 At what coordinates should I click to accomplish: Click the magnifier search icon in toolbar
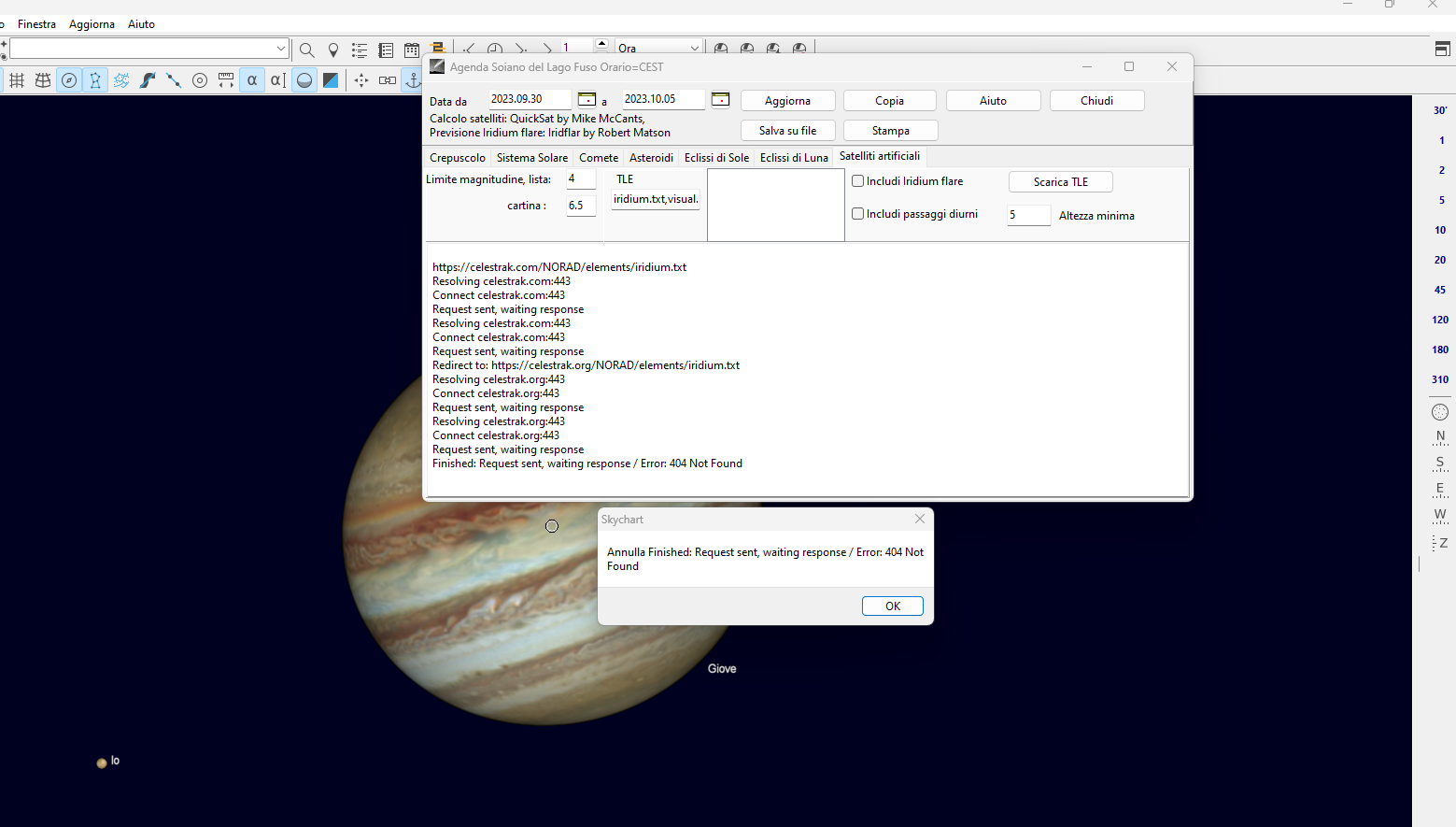click(x=306, y=50)
